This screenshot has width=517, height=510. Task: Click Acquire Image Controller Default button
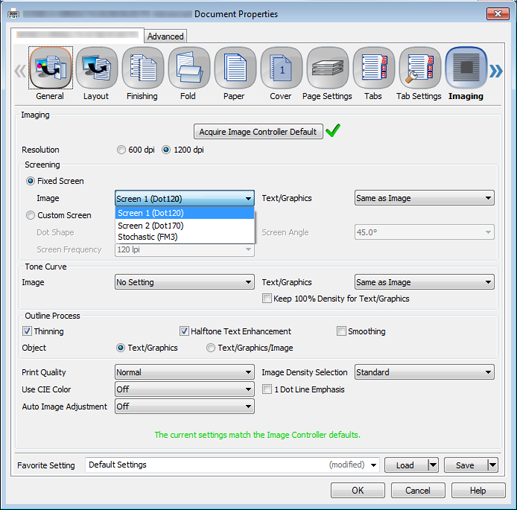click(258, 132)
